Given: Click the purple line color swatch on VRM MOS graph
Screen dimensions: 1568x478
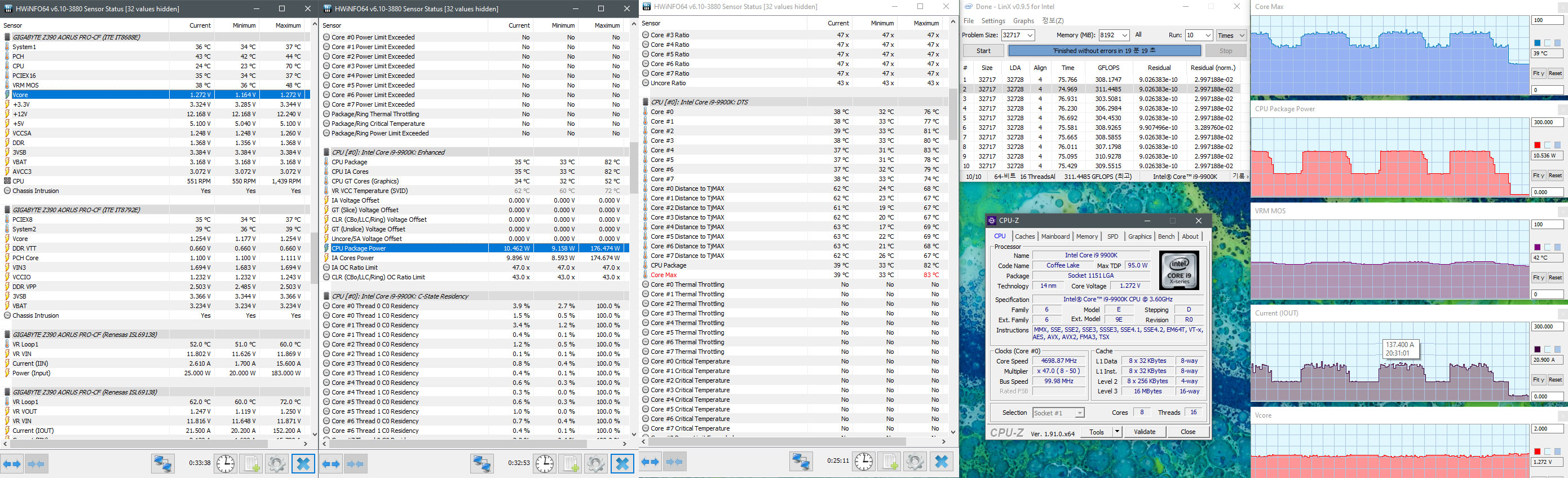Looking at the screenshot, I should [1537, 247].
